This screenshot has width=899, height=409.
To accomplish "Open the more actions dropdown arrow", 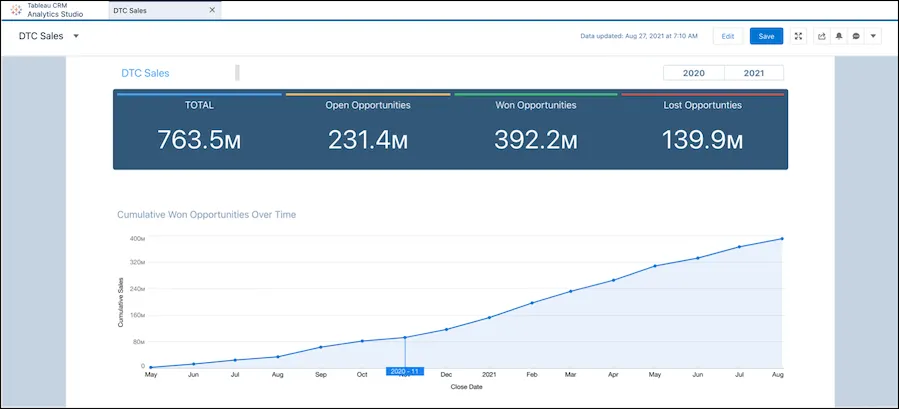I will [x=874, y=36].
